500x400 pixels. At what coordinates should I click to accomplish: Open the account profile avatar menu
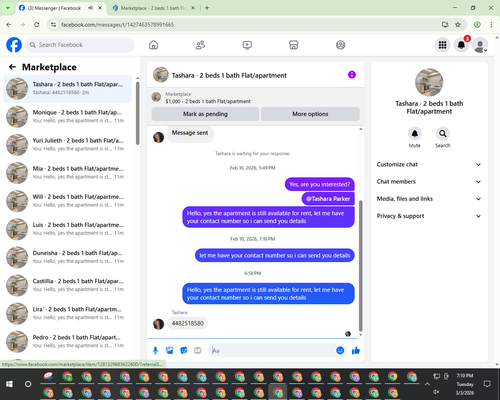480,46
